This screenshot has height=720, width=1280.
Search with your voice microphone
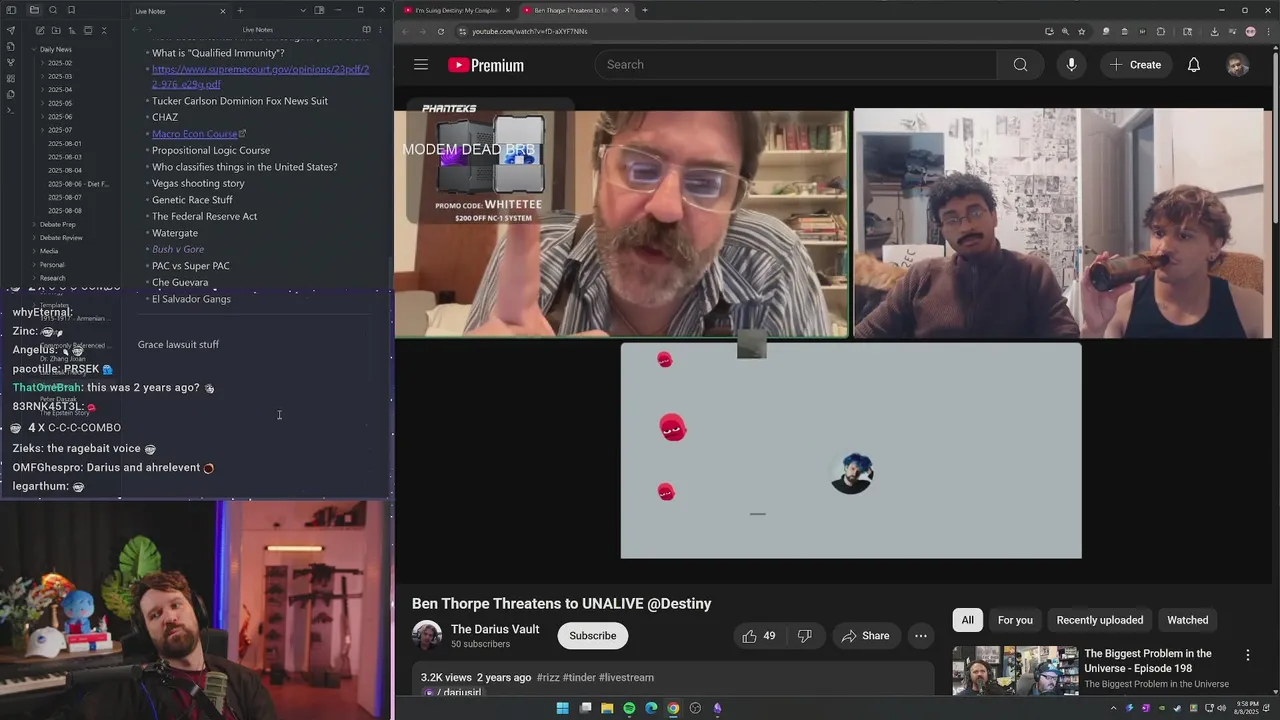1071,65
